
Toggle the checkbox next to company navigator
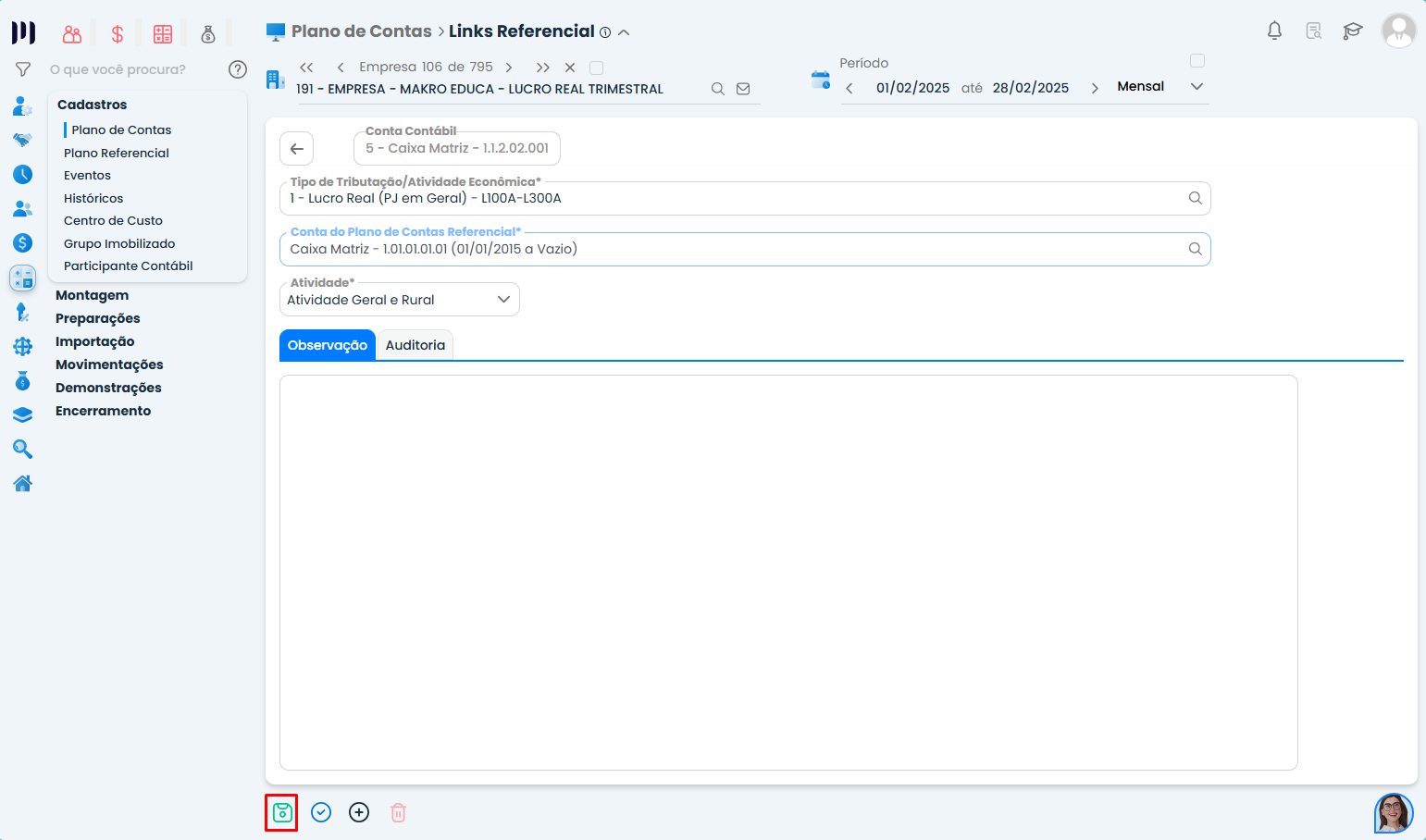597,68
